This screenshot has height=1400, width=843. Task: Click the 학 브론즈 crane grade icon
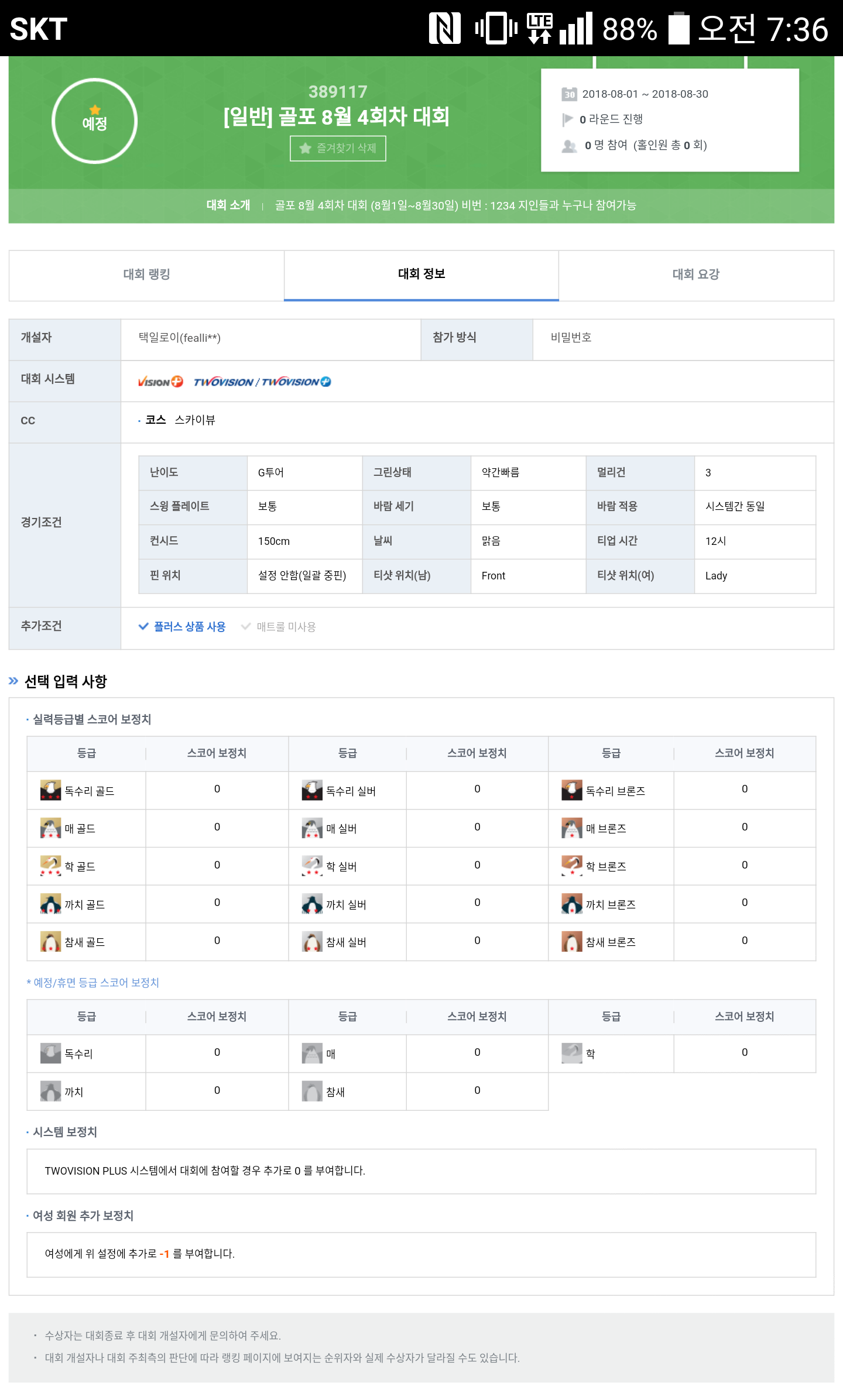[x=571, y=866]
